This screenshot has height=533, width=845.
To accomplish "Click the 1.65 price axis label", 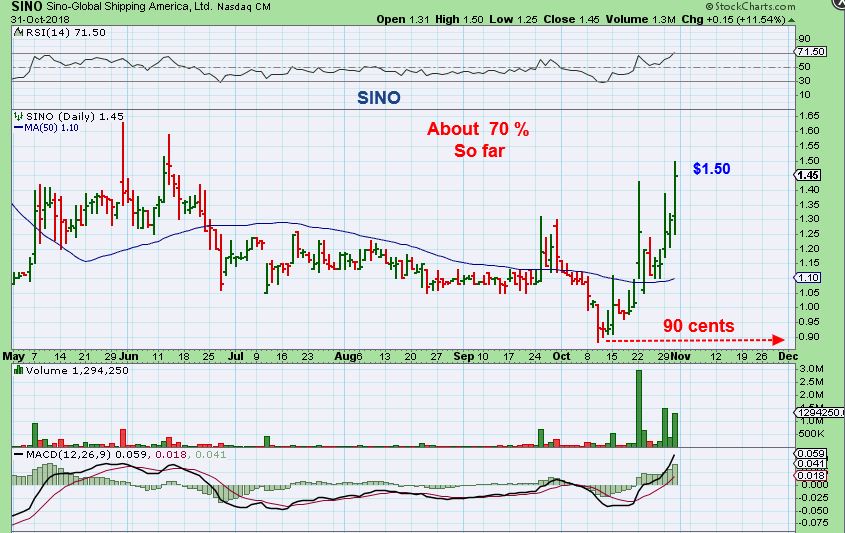I will pyautogui.click(x=809, y=116).
